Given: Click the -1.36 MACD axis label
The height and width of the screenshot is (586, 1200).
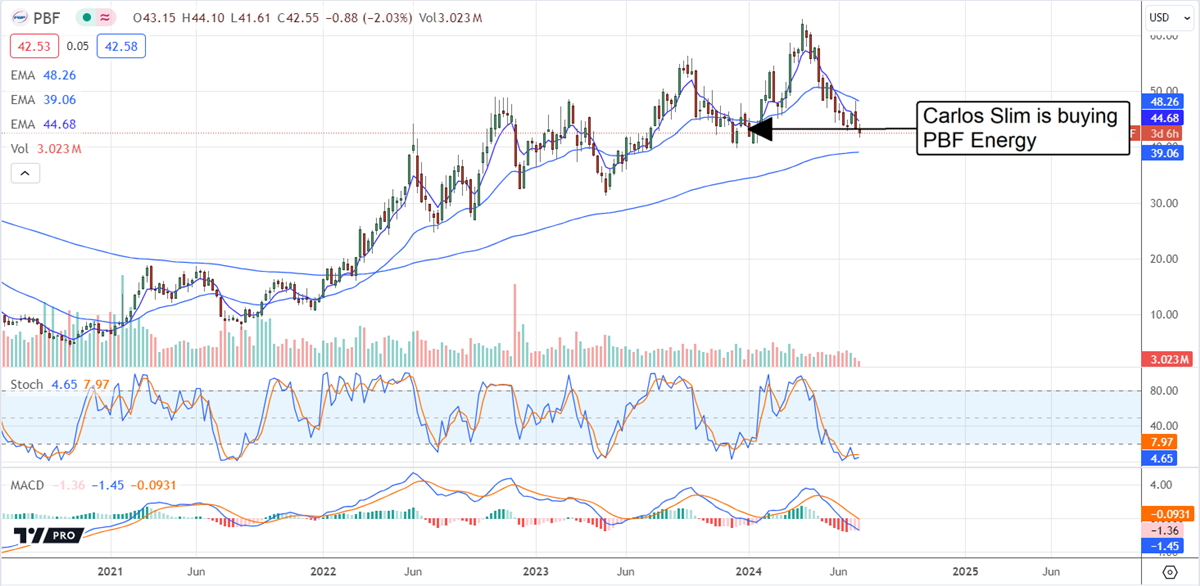Looking at the screenshot, I should tap(1163, 530).
